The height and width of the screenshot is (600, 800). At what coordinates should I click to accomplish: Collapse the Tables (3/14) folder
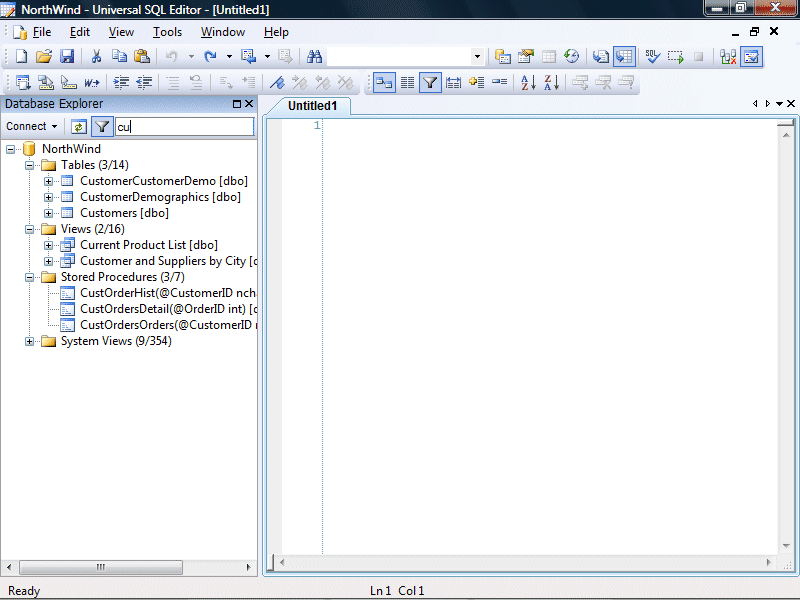pos(30,165)
